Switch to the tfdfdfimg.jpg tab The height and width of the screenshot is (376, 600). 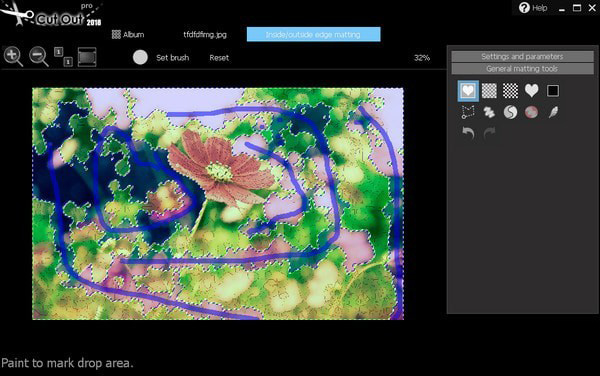click(205, 34)
